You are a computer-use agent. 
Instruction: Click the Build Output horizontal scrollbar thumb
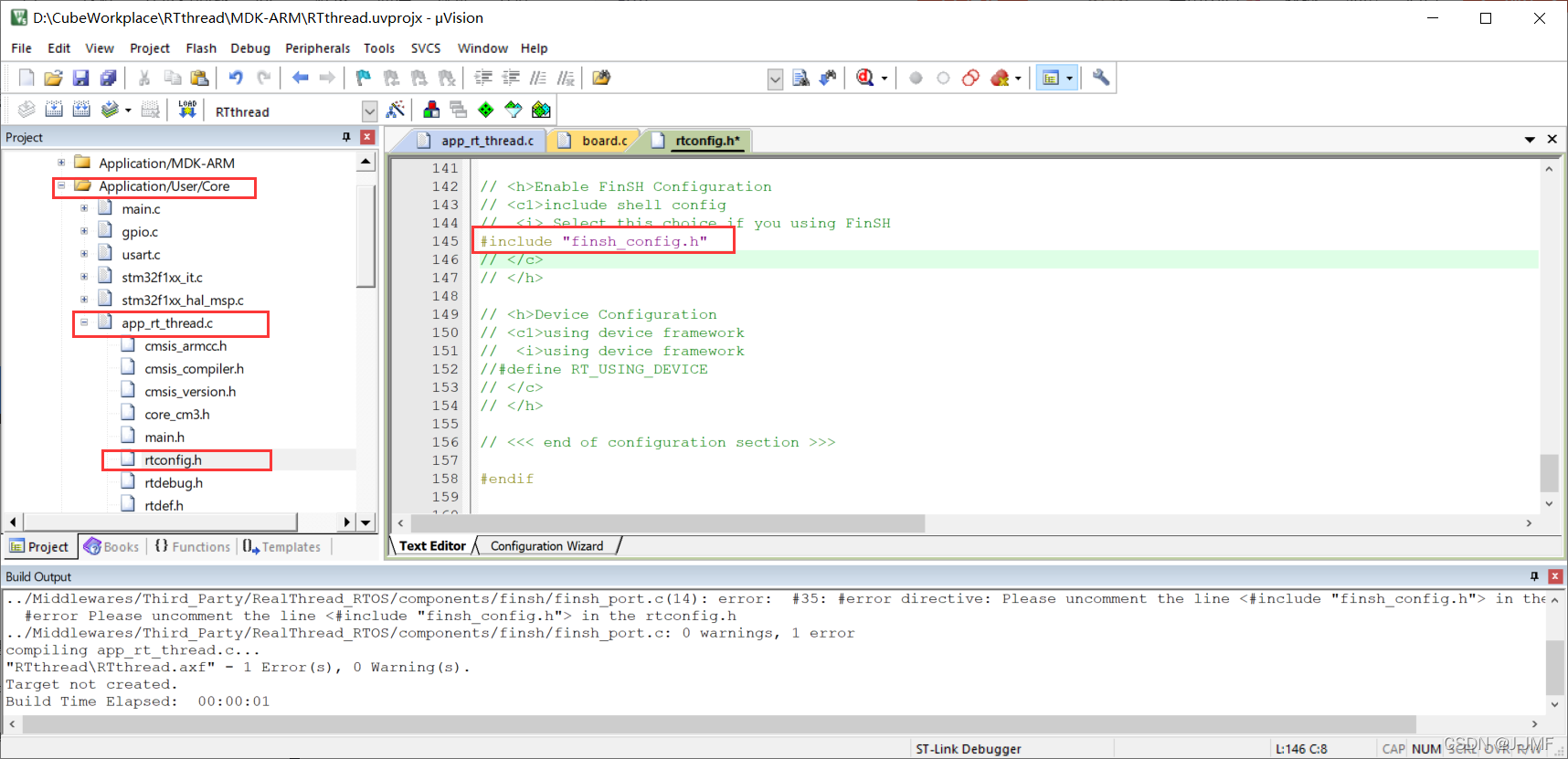point(719,724)
